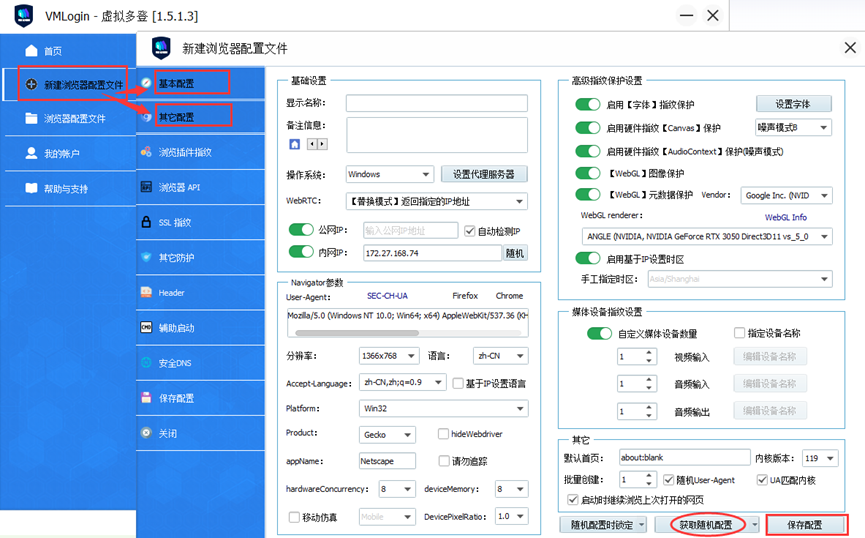Viewport: 865px width, 538px height.
Task: Click the 设置字体 button
Action: [793, 104]
